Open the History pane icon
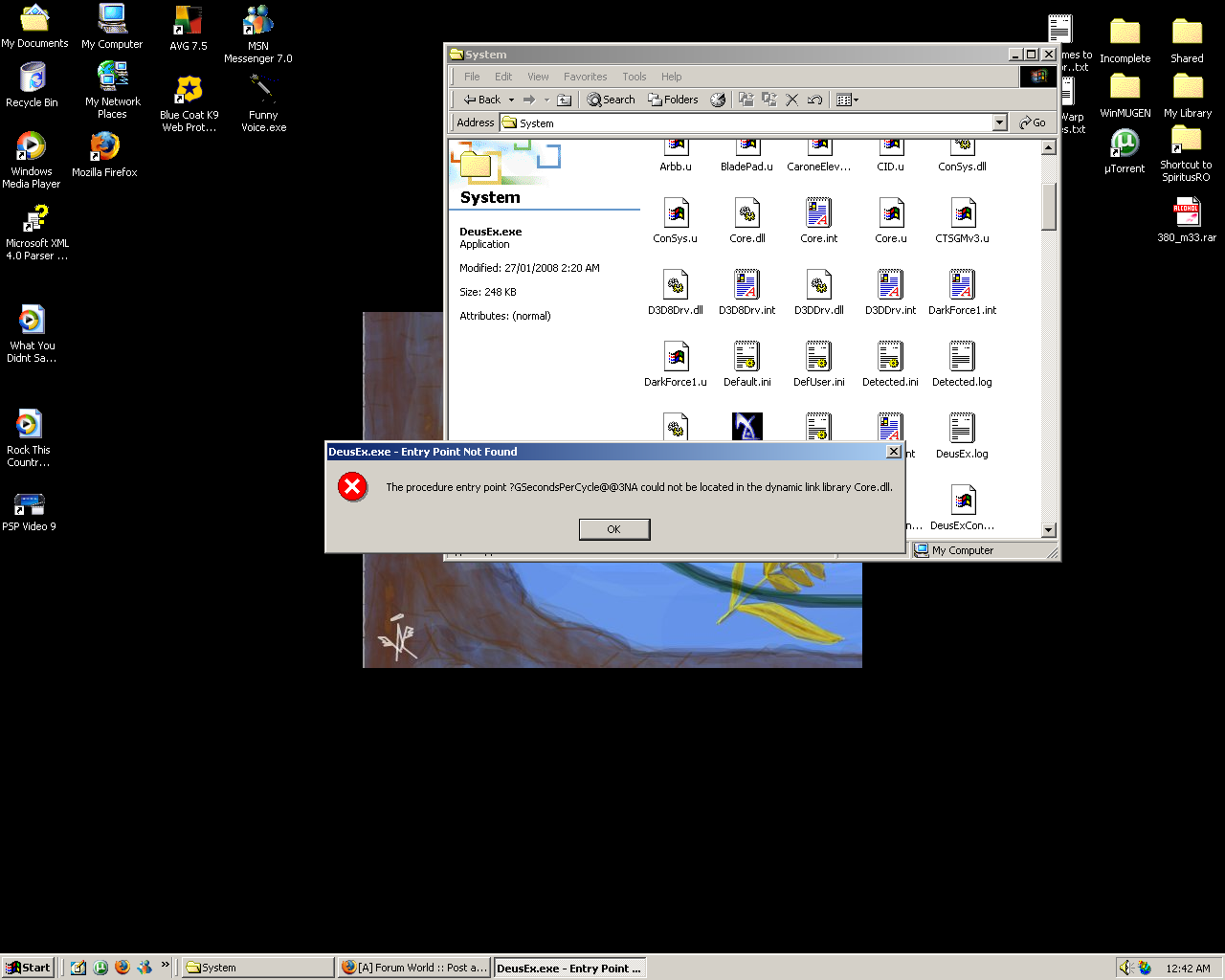 pos(718,100)
